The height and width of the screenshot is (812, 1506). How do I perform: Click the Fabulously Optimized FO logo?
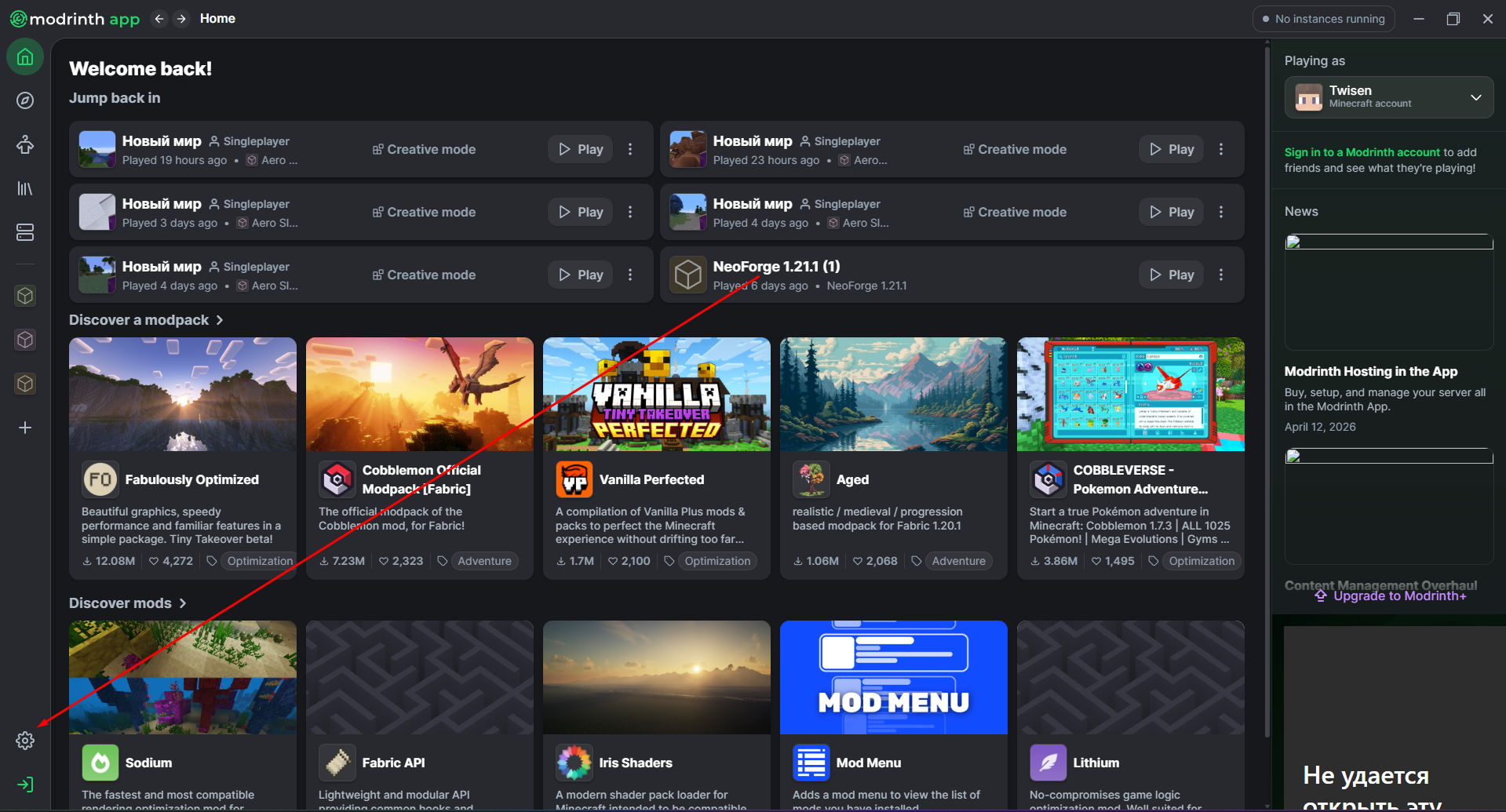(x=100, y=479)
